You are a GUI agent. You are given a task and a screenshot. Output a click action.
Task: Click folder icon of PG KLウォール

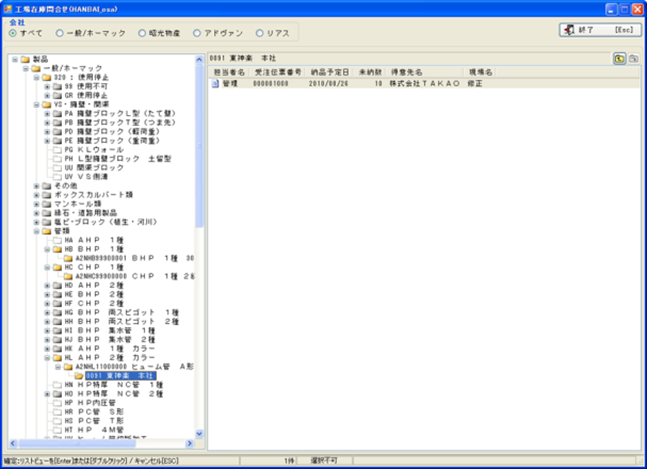click(x=57, y=150)
